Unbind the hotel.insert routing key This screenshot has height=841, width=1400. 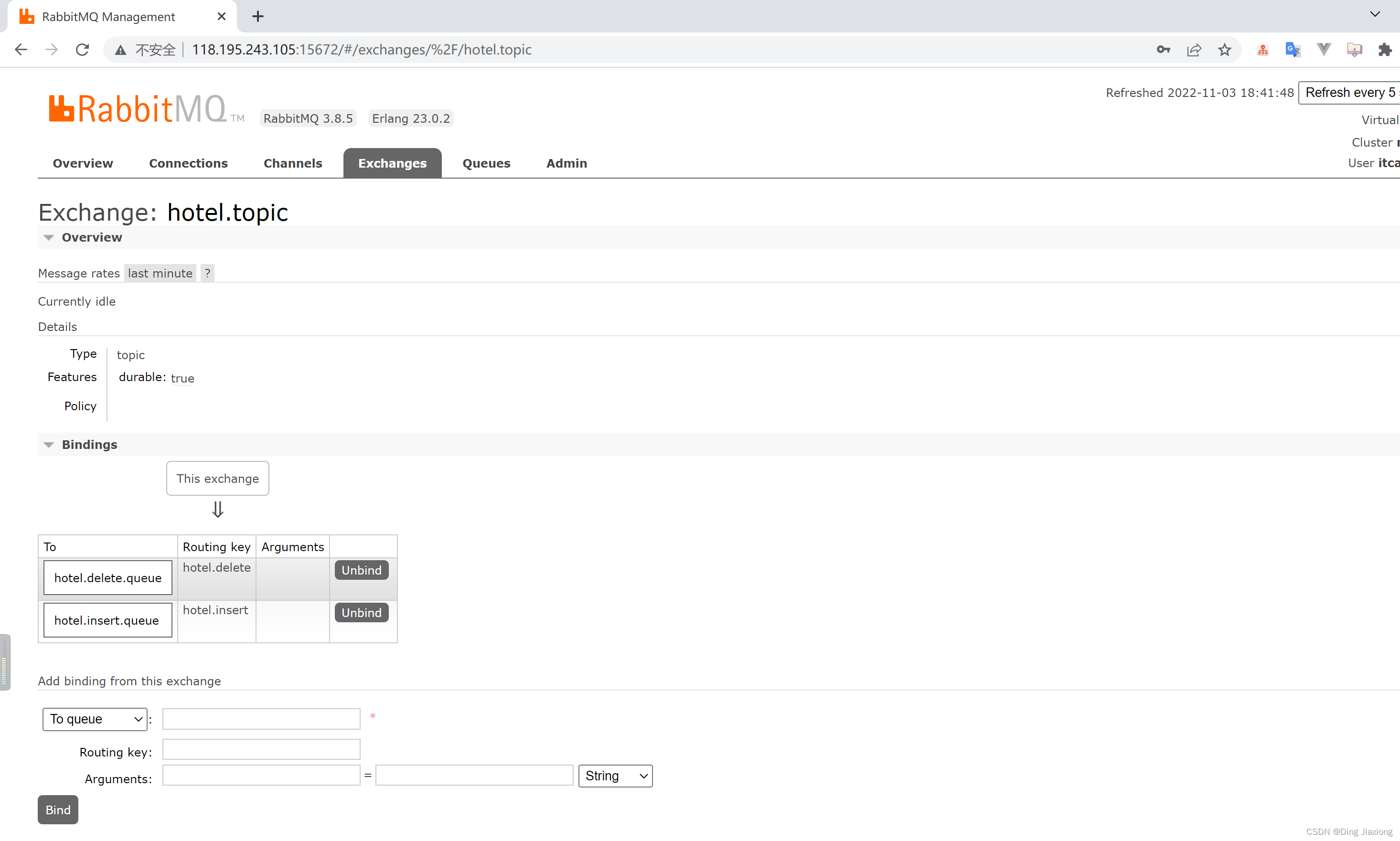point(362,613)
